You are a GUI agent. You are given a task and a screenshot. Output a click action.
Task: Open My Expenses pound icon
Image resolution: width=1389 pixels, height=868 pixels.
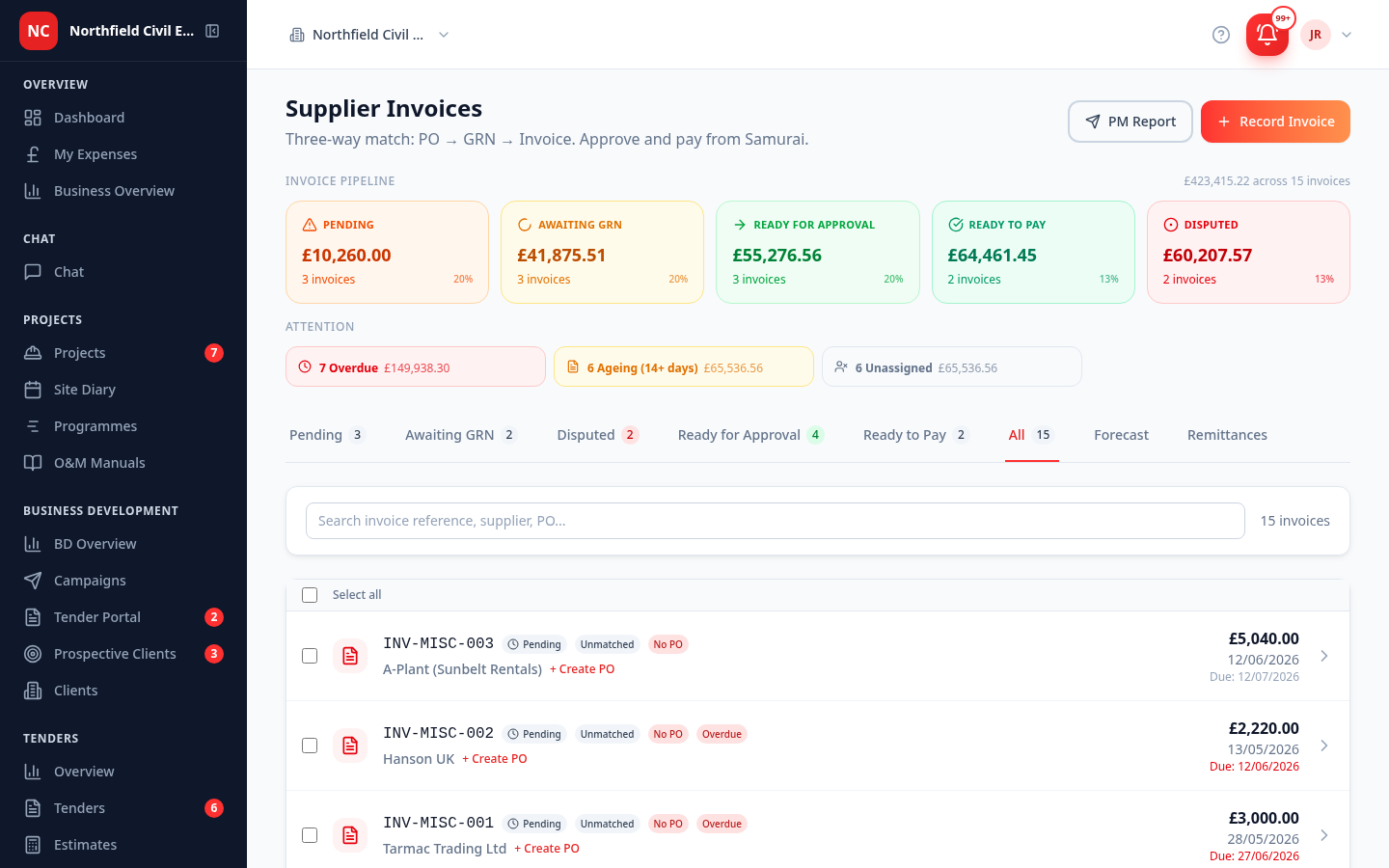click(x=33, y=154)
